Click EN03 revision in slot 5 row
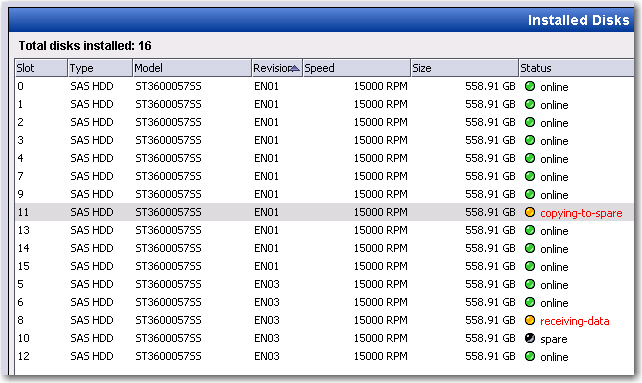This screenshot has width=642, height=383. pos(267,284)
